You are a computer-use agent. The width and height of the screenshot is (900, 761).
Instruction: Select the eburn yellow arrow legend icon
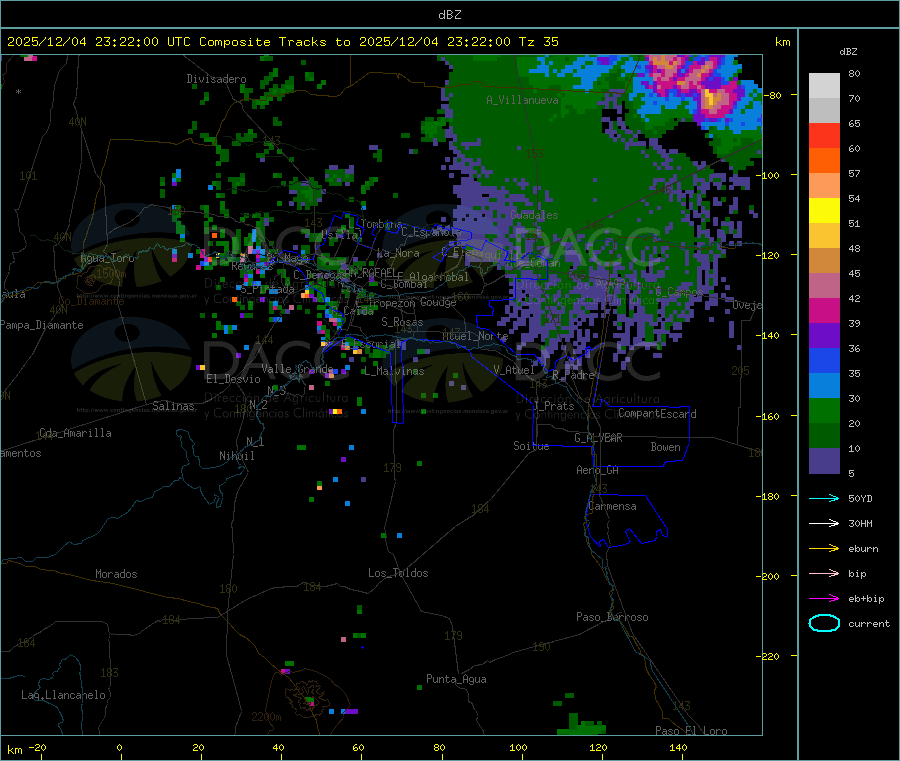[824, 549]
